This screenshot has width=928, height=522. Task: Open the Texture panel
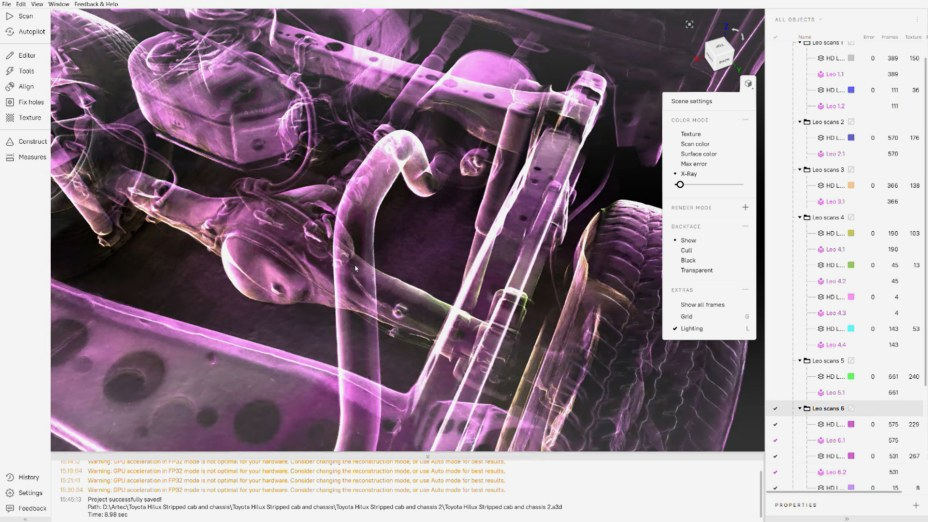click(x=29, y=117)
